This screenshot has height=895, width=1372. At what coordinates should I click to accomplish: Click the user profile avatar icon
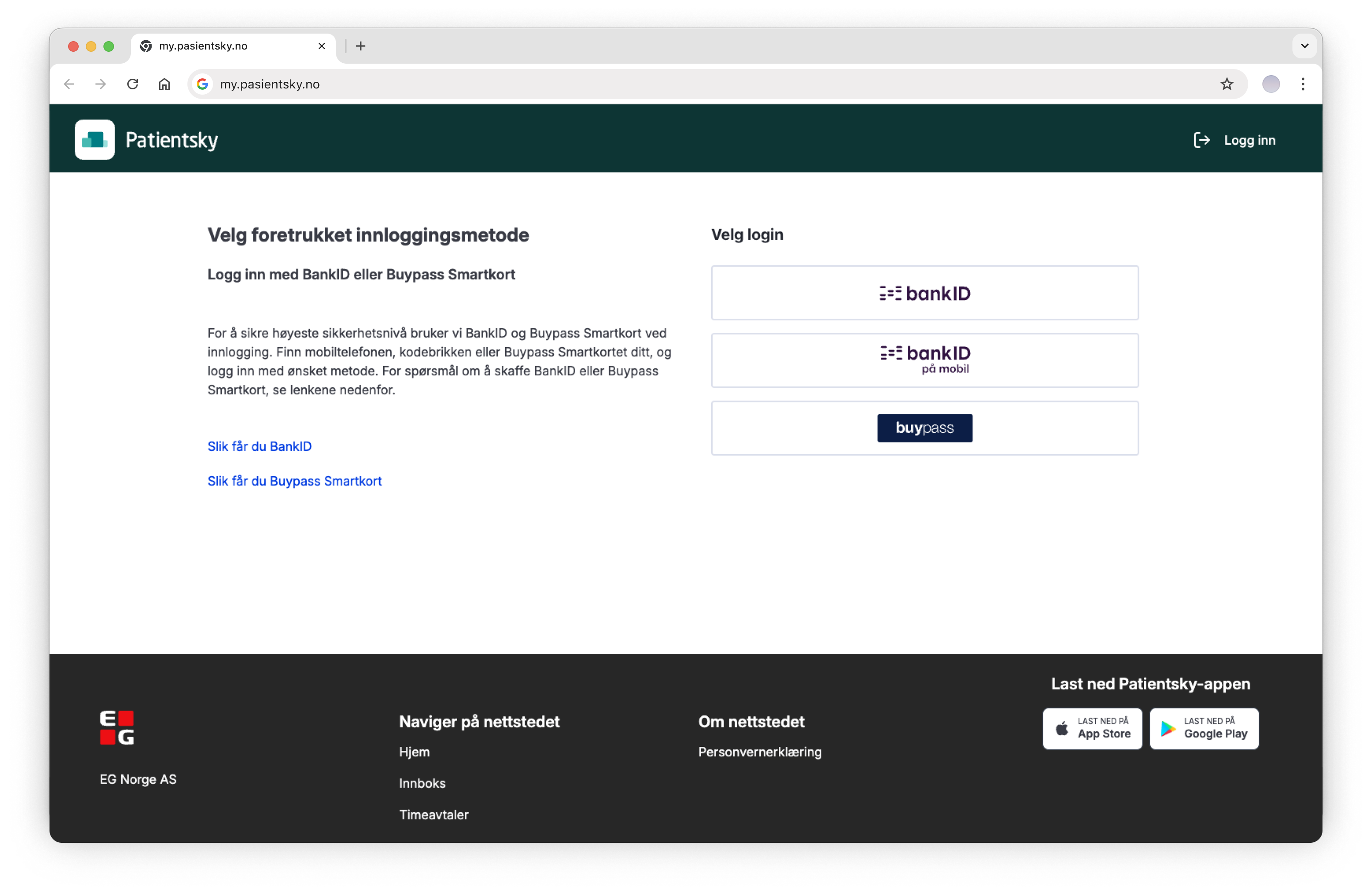(1270, 84)
